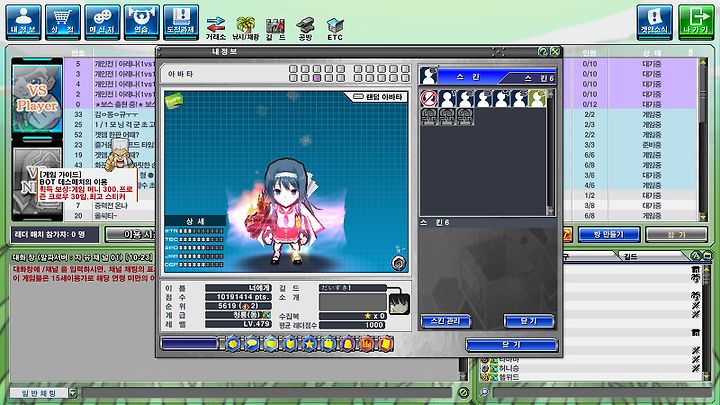Switch to the 스킨6 tab

(533, 79)
